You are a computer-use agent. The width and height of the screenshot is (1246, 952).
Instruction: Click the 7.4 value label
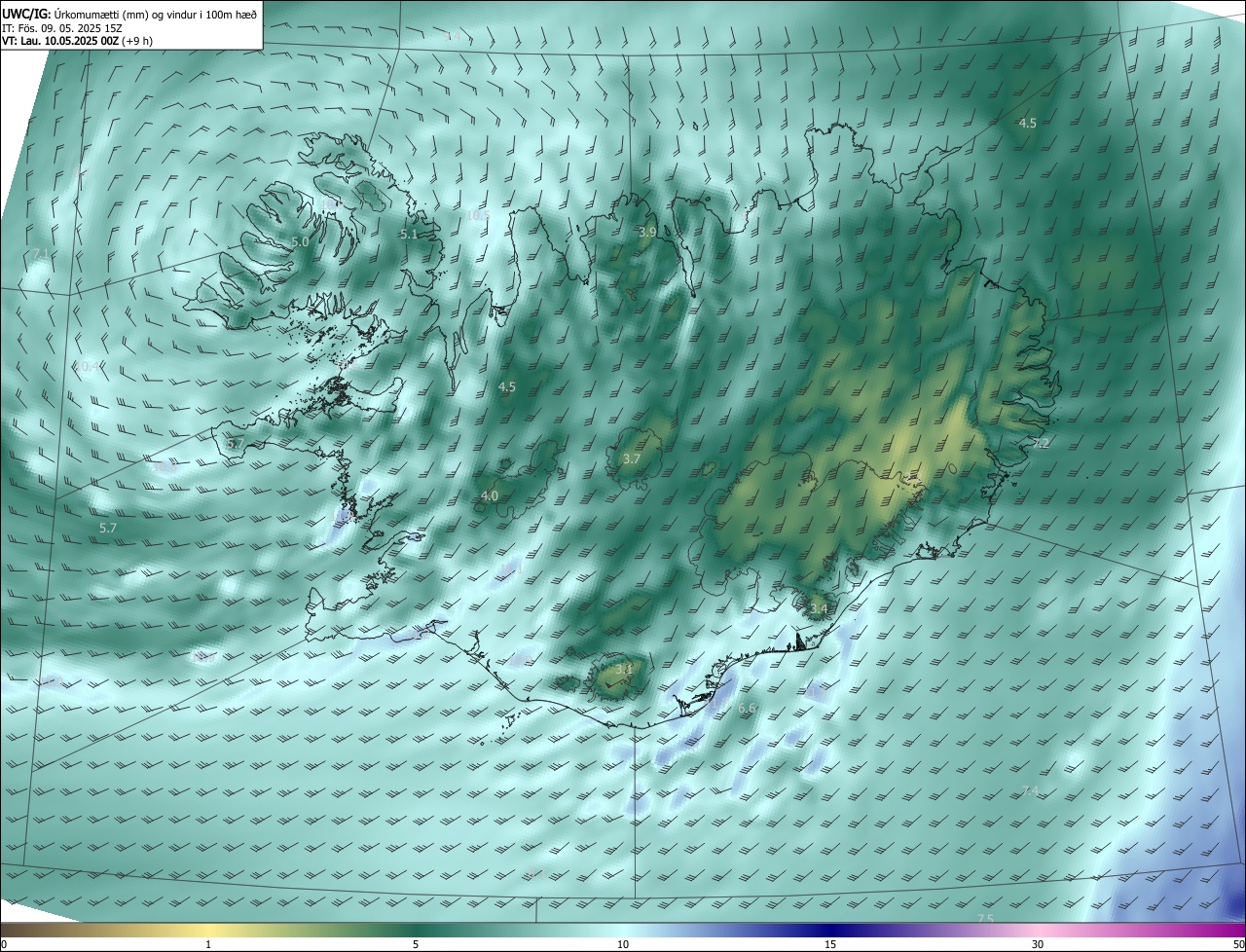[x=1030, y=791]
